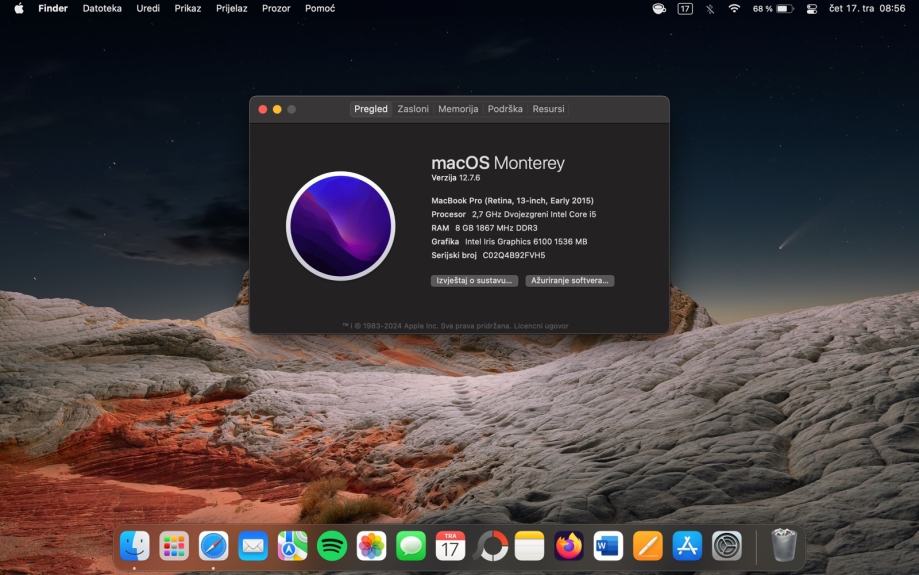Open the App Store dock icon
Screen dimensions: 919x575
pyautogui.click(x=687, y=546)
